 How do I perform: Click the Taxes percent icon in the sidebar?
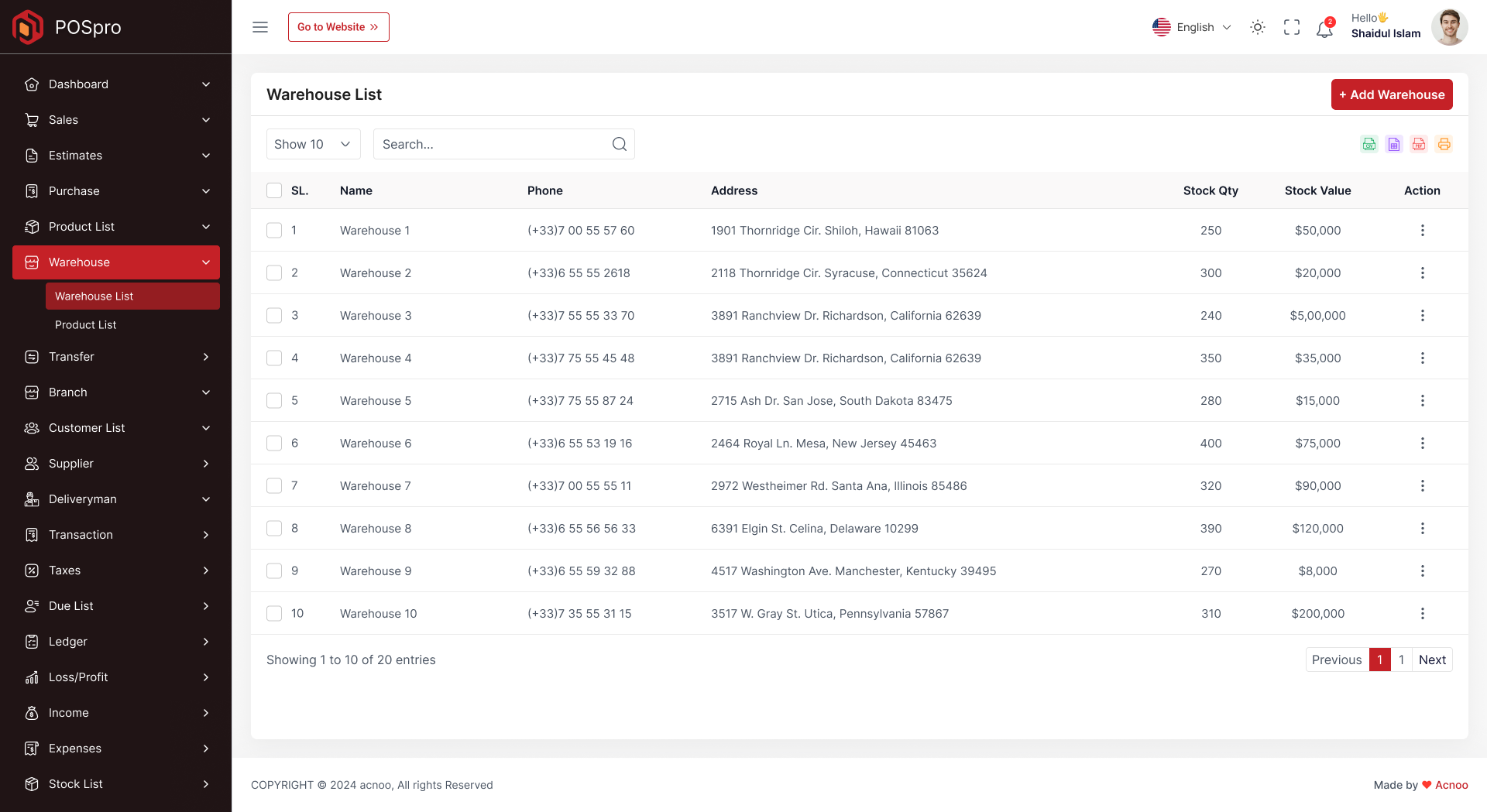click(32, 570)
